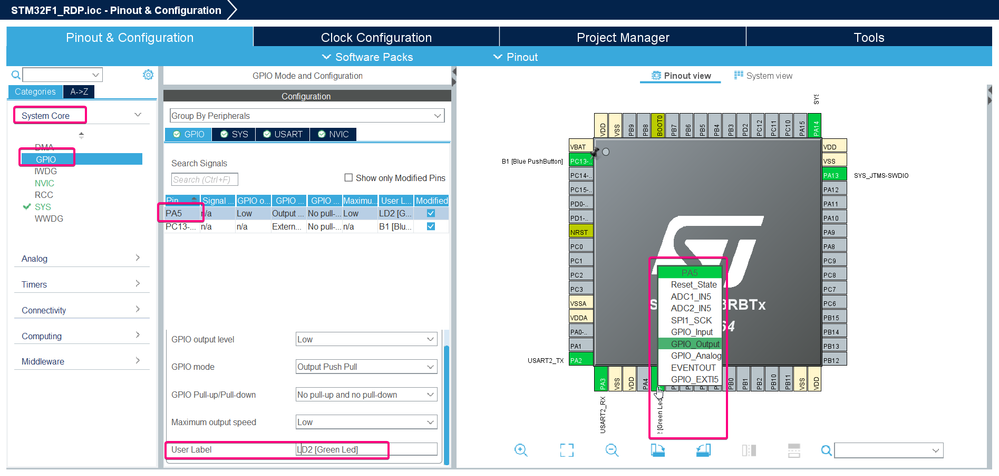Open the settings gear in categories panel

[148, 75]
